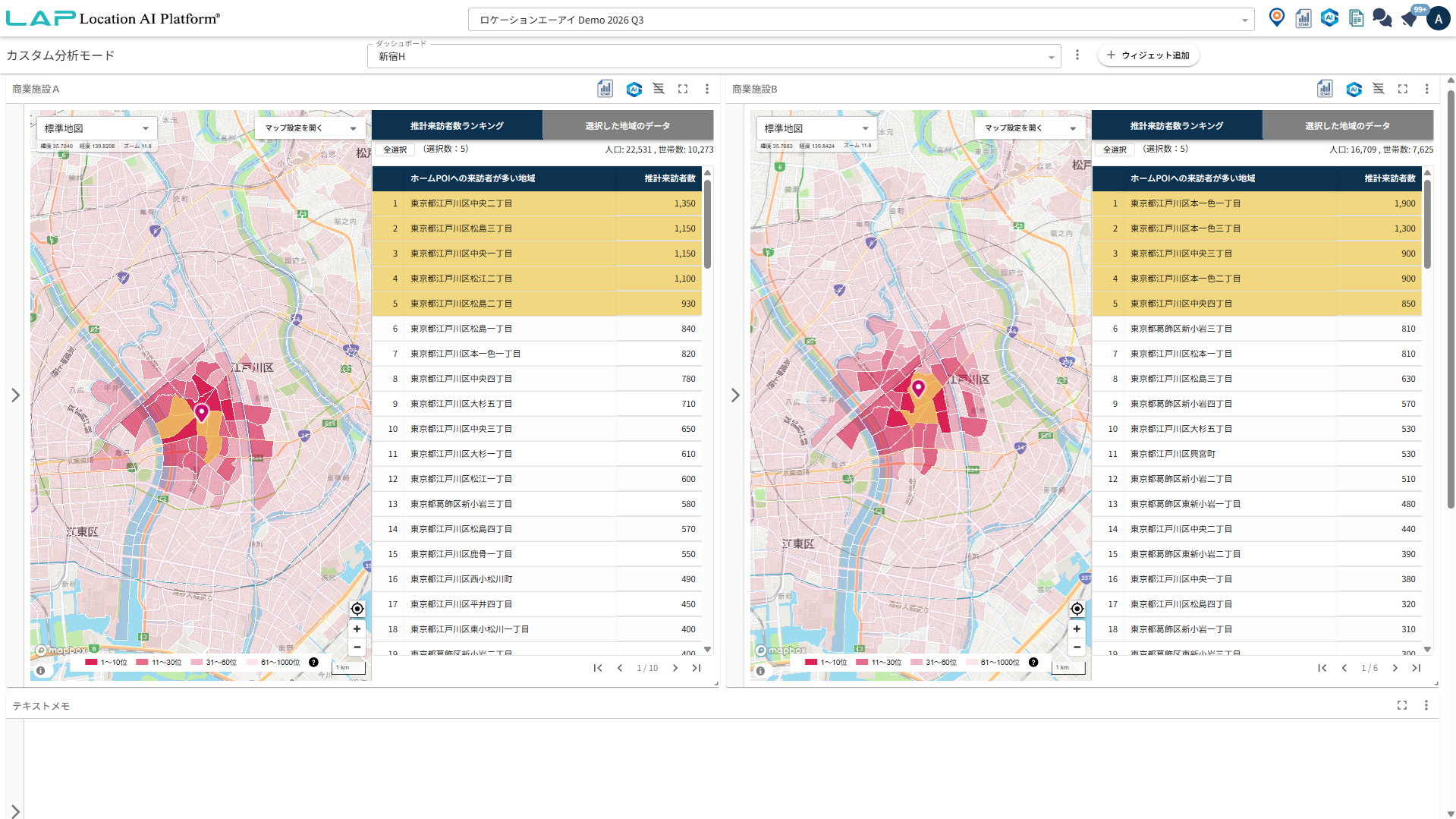Open the AI hexagon icon in top header
This screenshot has width=1456, height=819.
pyautogui.click(x=1329, y=17)
